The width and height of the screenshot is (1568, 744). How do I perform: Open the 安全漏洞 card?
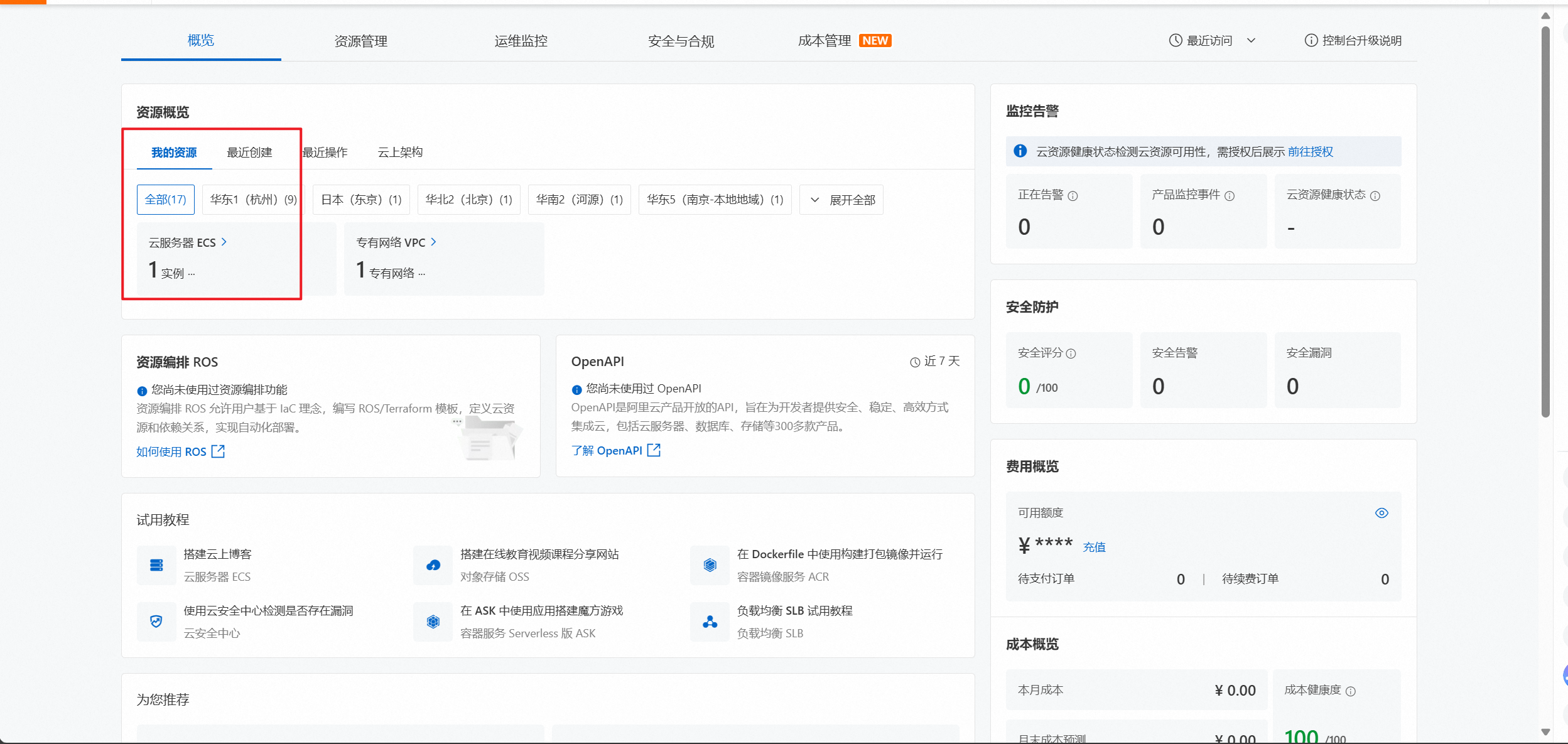point(1338,370)
